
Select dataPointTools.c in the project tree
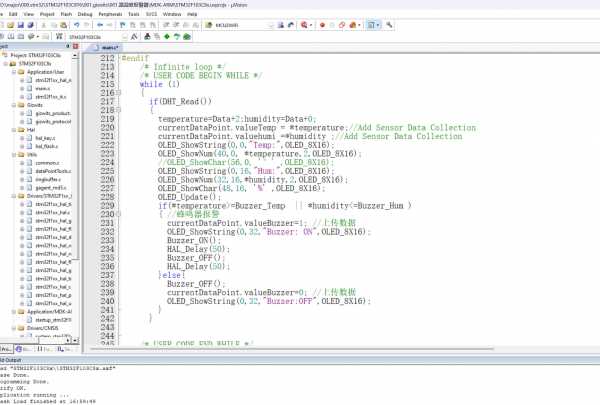point(53,171)
